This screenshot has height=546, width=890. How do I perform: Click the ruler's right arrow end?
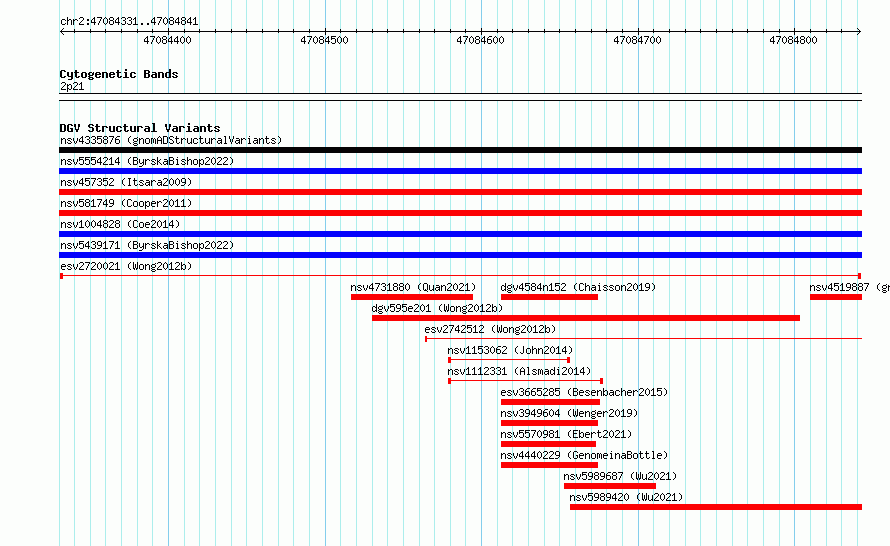pos(859,31)
